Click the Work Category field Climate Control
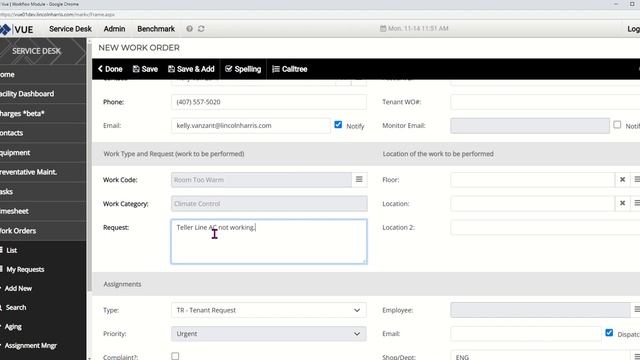 tap(269, 203)
